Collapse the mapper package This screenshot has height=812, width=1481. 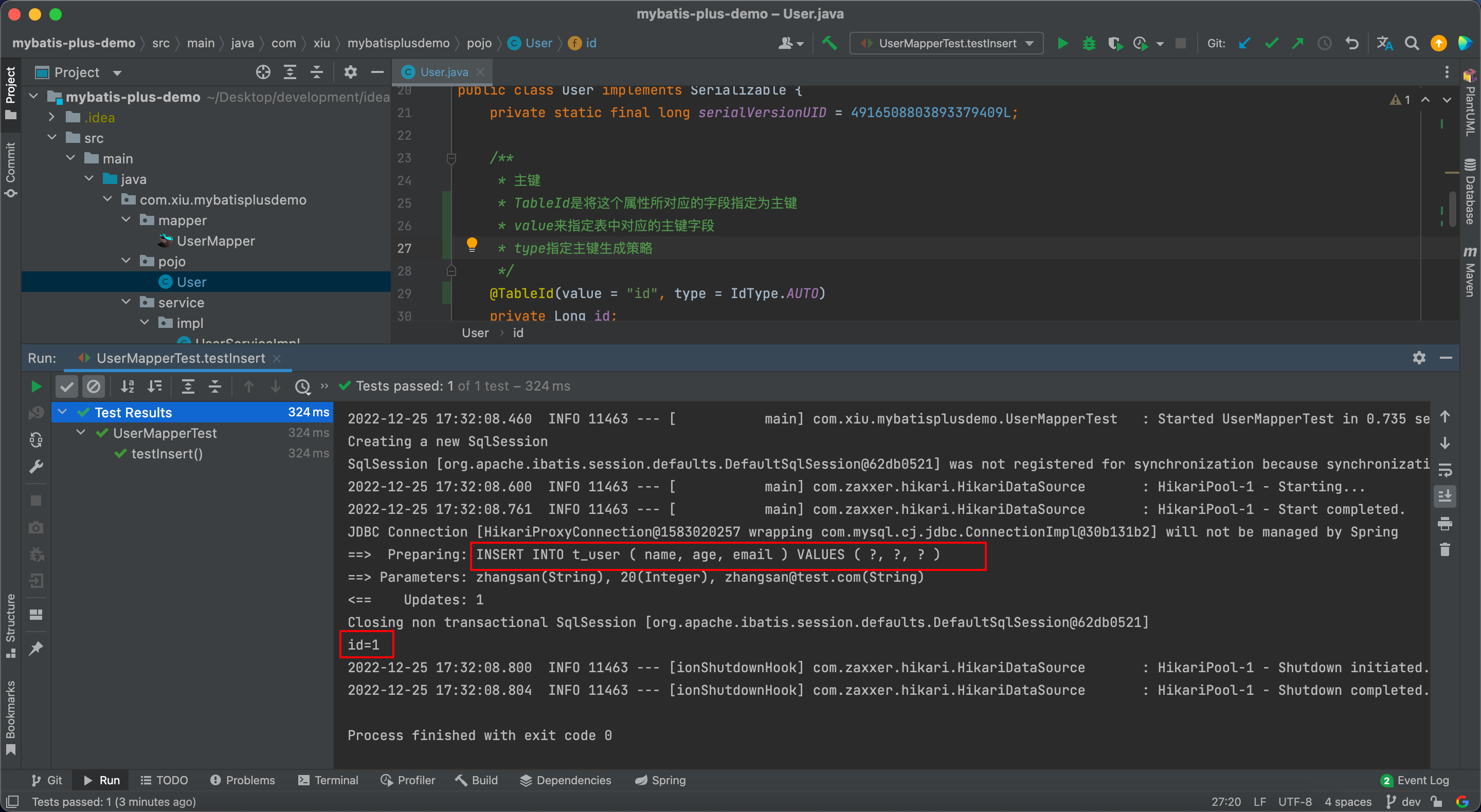pos(126,220)
